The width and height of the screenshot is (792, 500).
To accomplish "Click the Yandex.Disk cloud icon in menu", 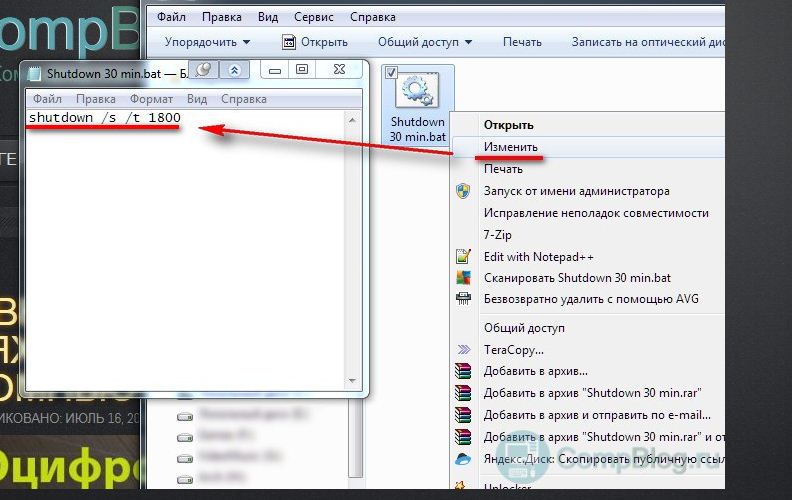I will click(463, 459).
